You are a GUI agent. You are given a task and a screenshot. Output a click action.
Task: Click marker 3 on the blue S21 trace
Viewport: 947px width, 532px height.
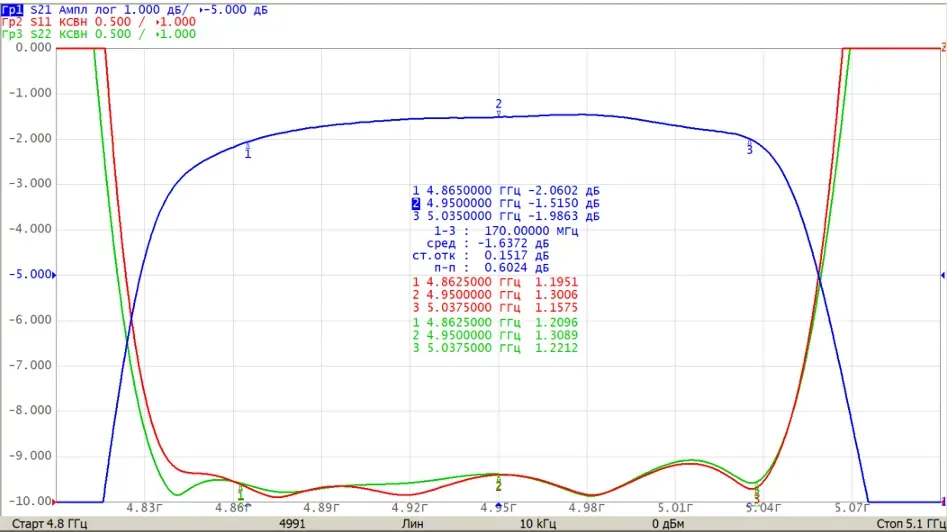point(750,147)
